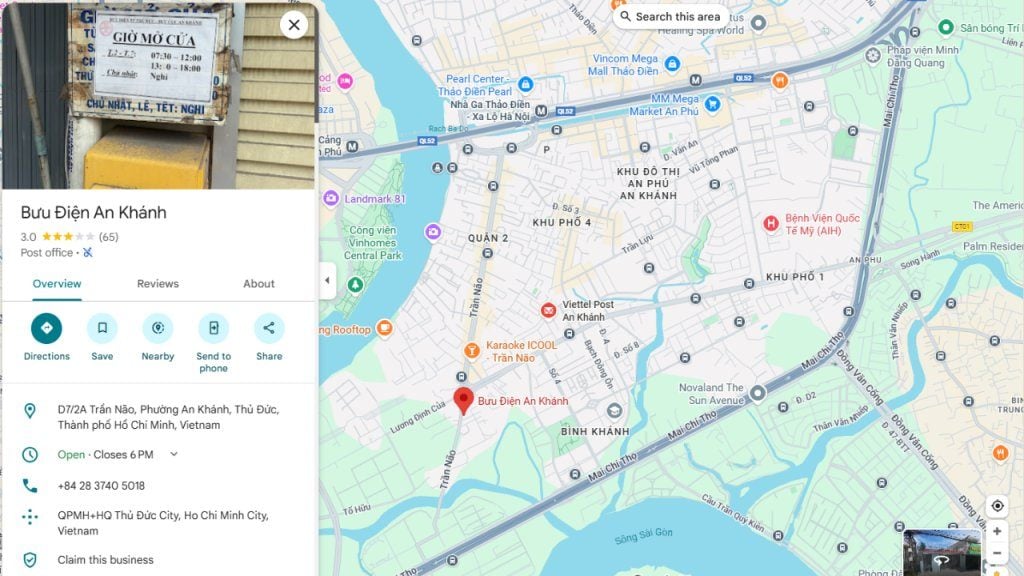Click the Directions icon button
The width and height of the screenshot is (1024, 576).
(46, 328)
